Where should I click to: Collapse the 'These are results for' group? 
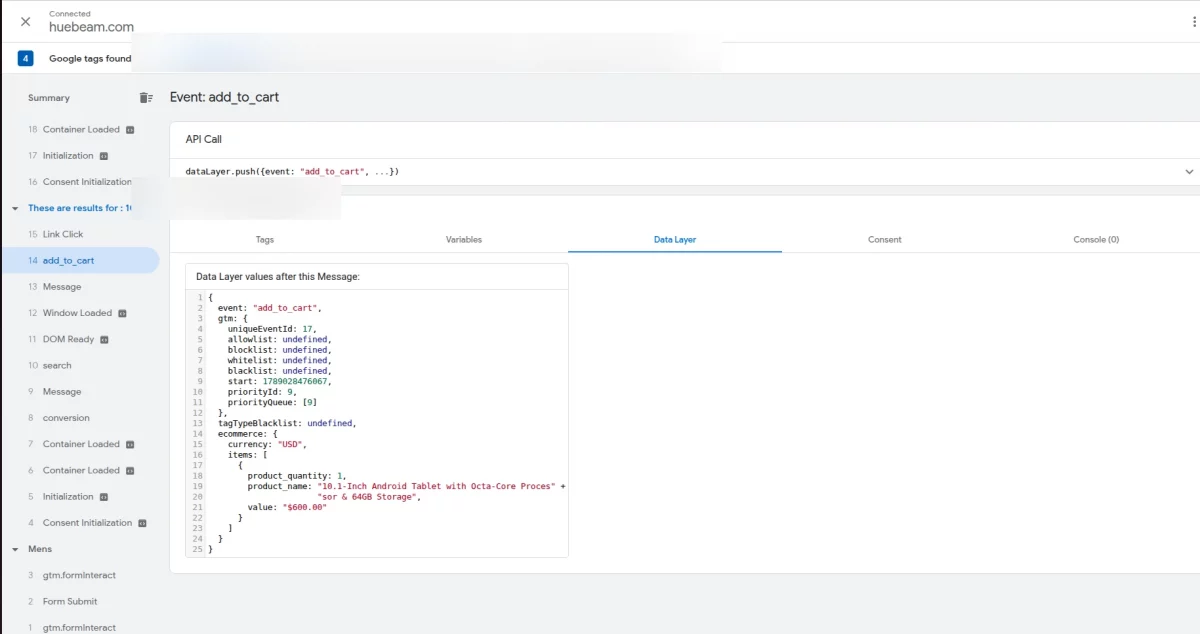pyautogui.click(x=15, y=208)
